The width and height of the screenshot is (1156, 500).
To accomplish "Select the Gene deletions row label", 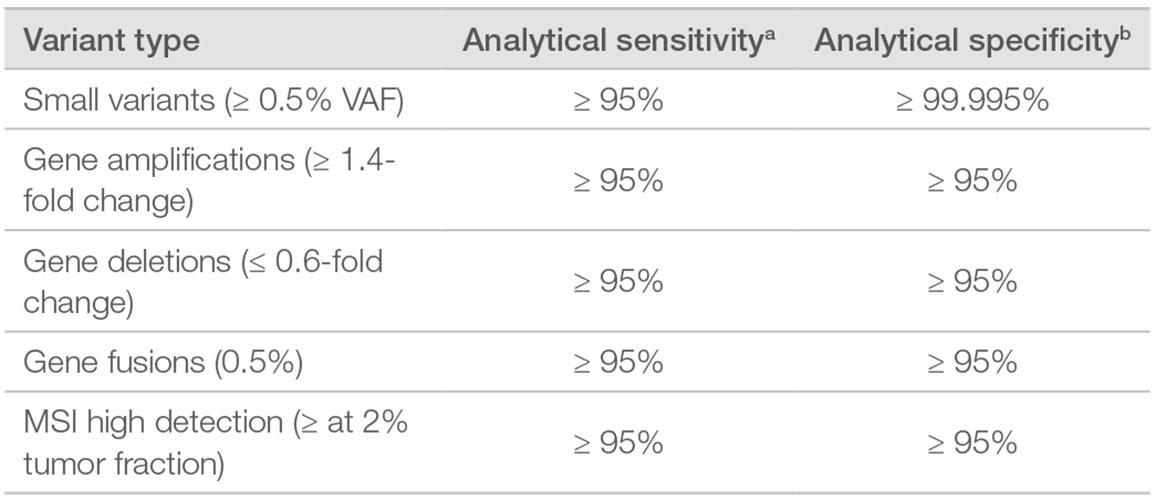I will tap(202, 282).
